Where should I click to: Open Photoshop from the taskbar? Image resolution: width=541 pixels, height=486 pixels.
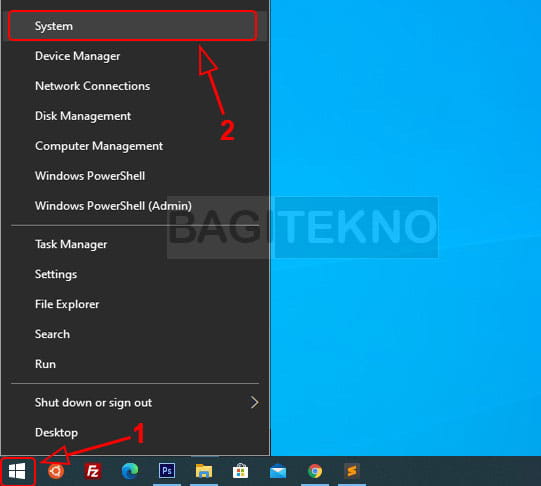167,471
